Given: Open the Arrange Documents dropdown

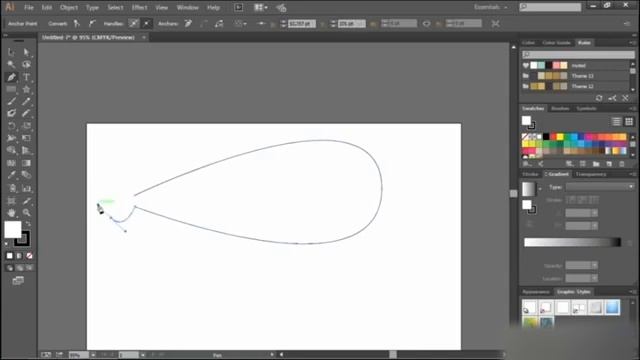Looking at the screenshot, I should (x=261, y=7).
